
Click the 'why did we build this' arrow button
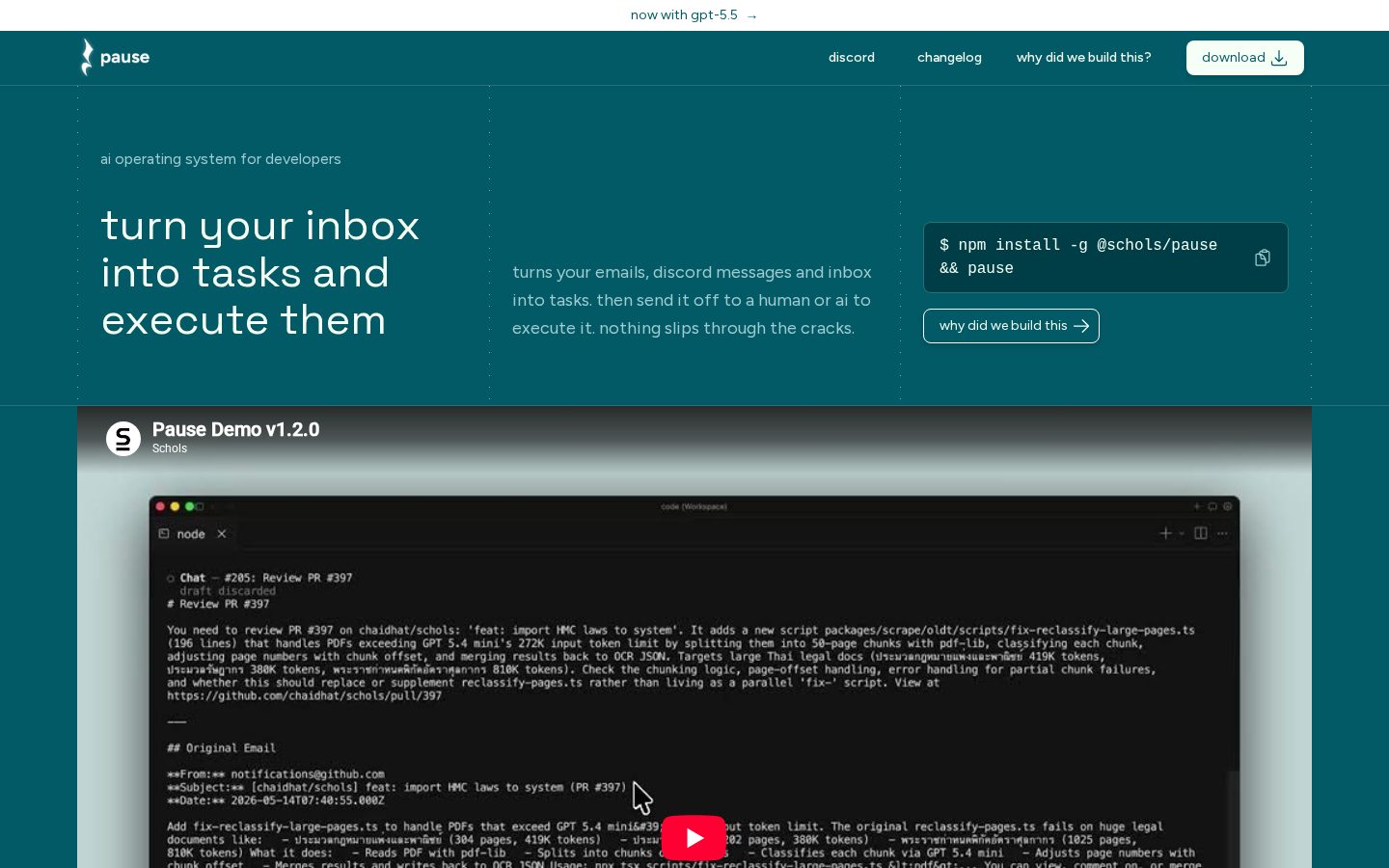pyautogui.click(x=1011, y=326)
